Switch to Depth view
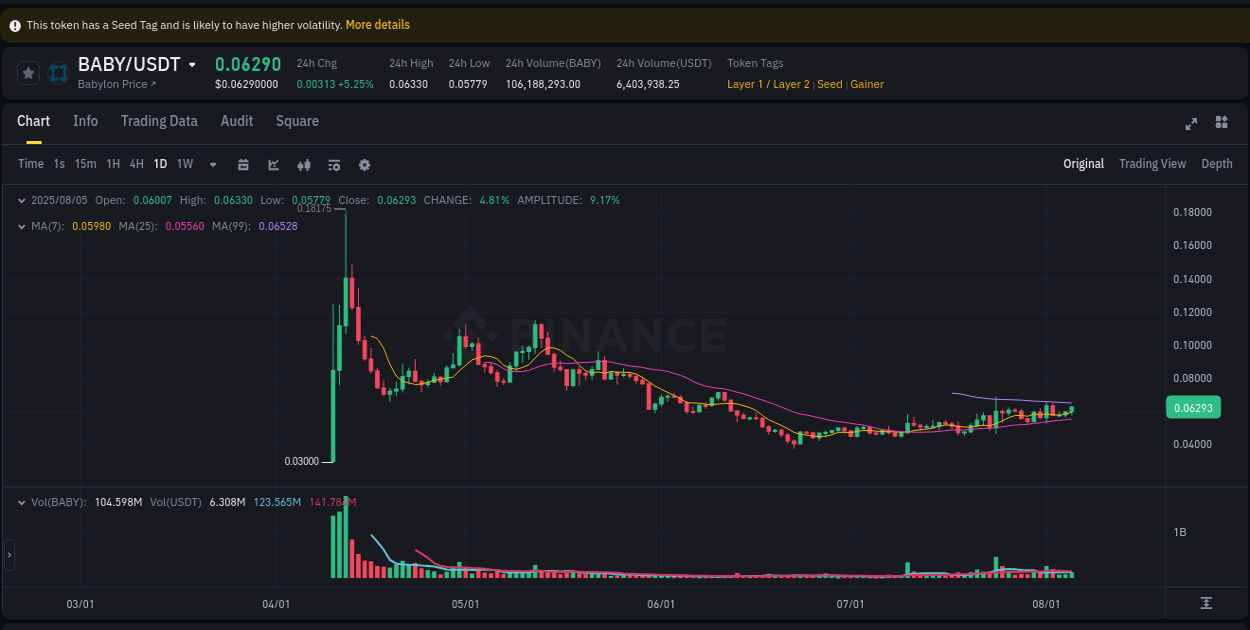This screenshot has width=1250, height=630. pyautogui.click(x=1217, y=163)
